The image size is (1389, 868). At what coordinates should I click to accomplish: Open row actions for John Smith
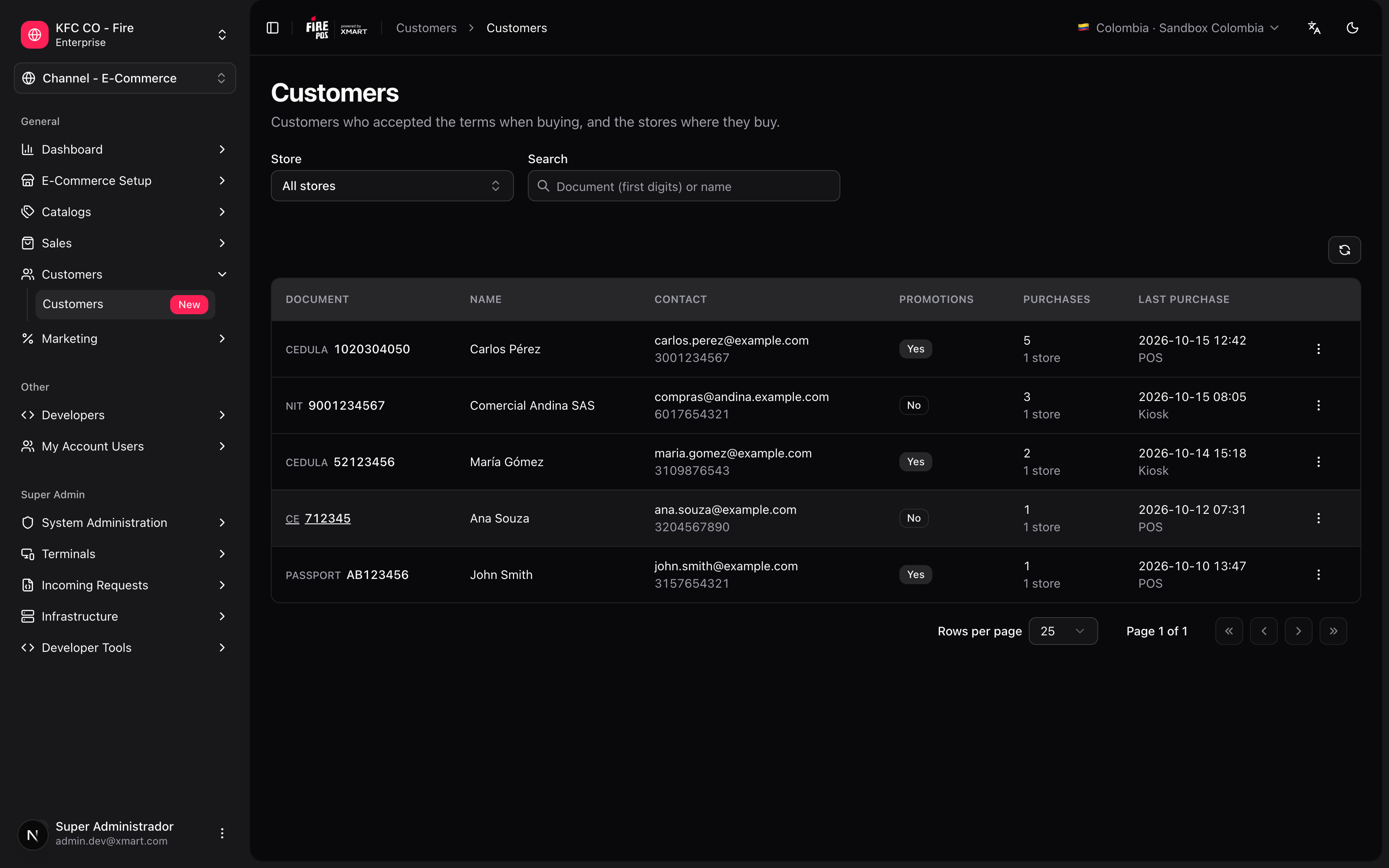click(x=1318, y=575)
